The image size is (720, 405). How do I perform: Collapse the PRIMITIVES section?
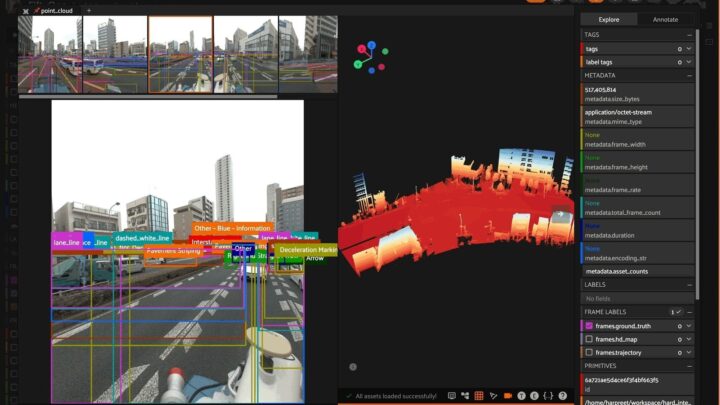pos(689,366)
